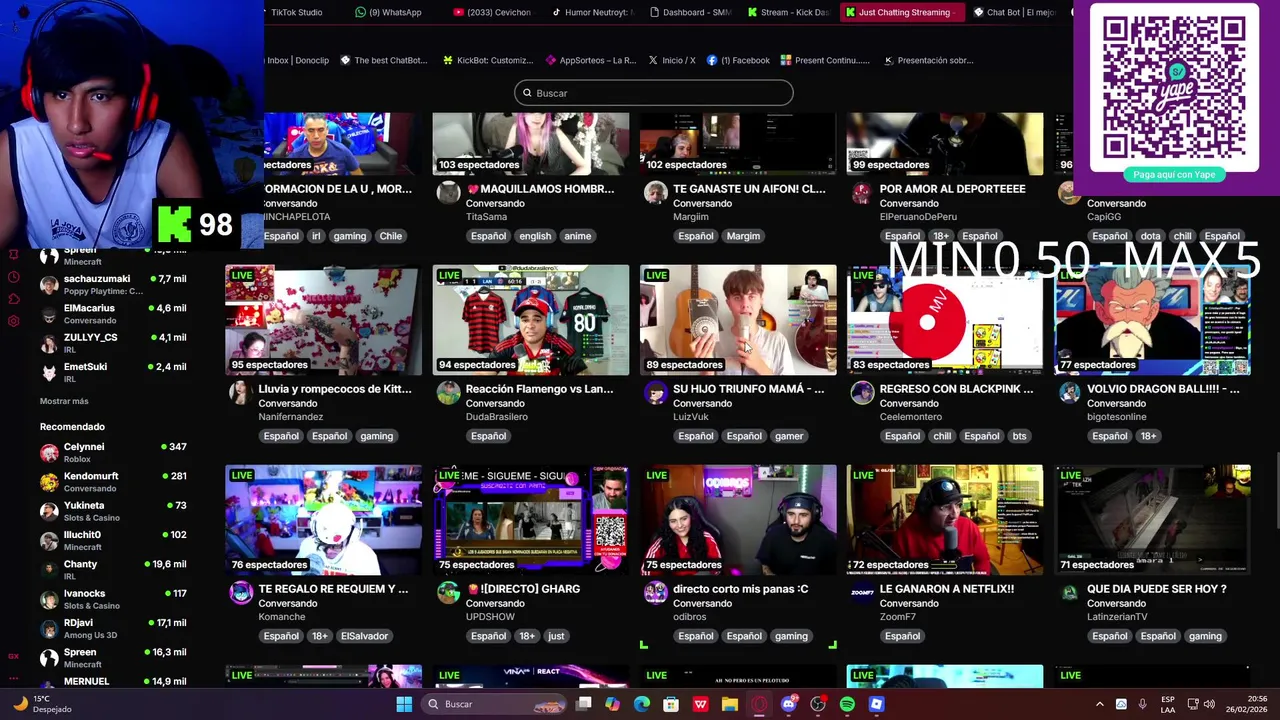Open sidebar three-dots more options icon
The height and width of the screenshot is (720, 1280).
14,677
